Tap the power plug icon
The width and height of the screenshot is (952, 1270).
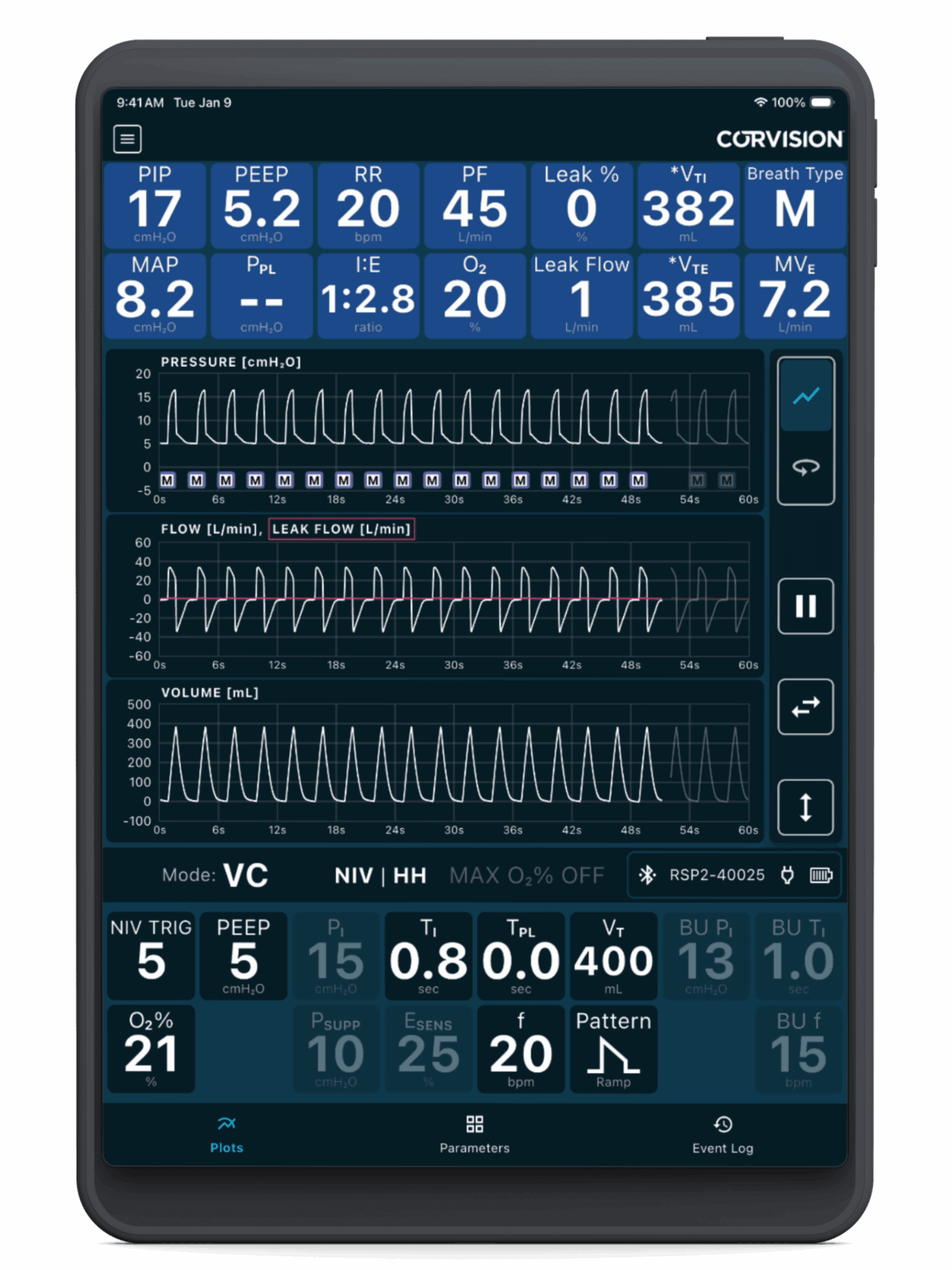(x=787, y=875)
